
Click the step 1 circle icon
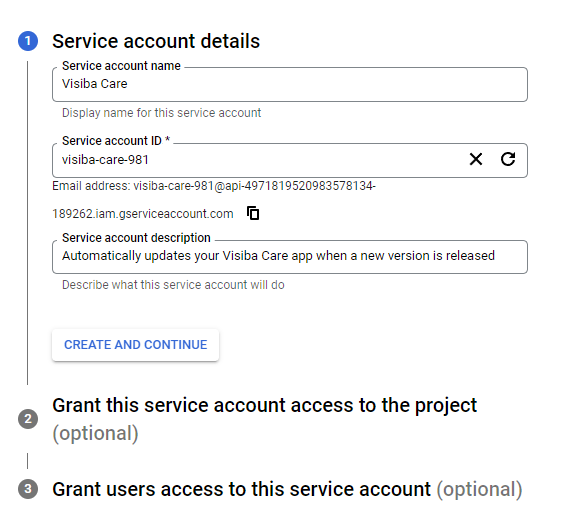pos(28,41)
